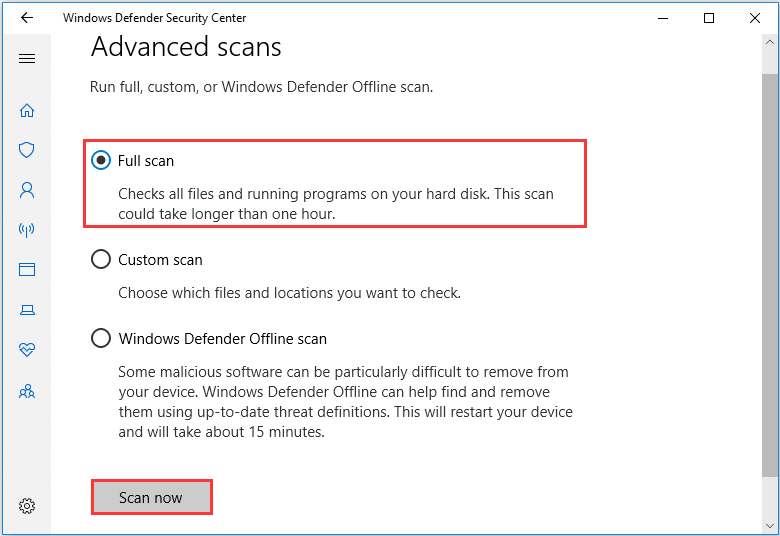The height and width of the screenshot is (536, 780).
Task: Go back with the arrow button
Action: coord(27,18)
